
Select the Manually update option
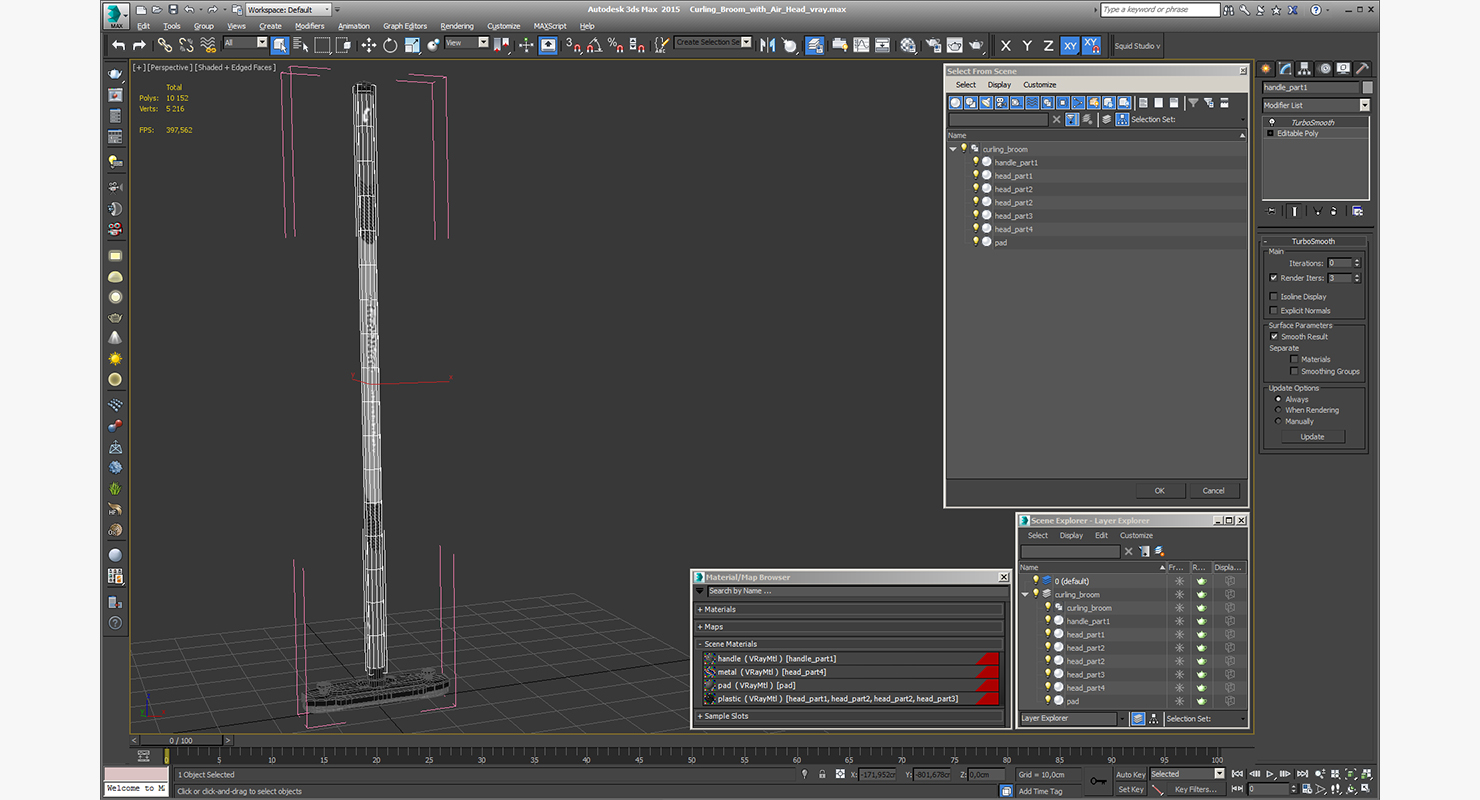(1278, 421)
